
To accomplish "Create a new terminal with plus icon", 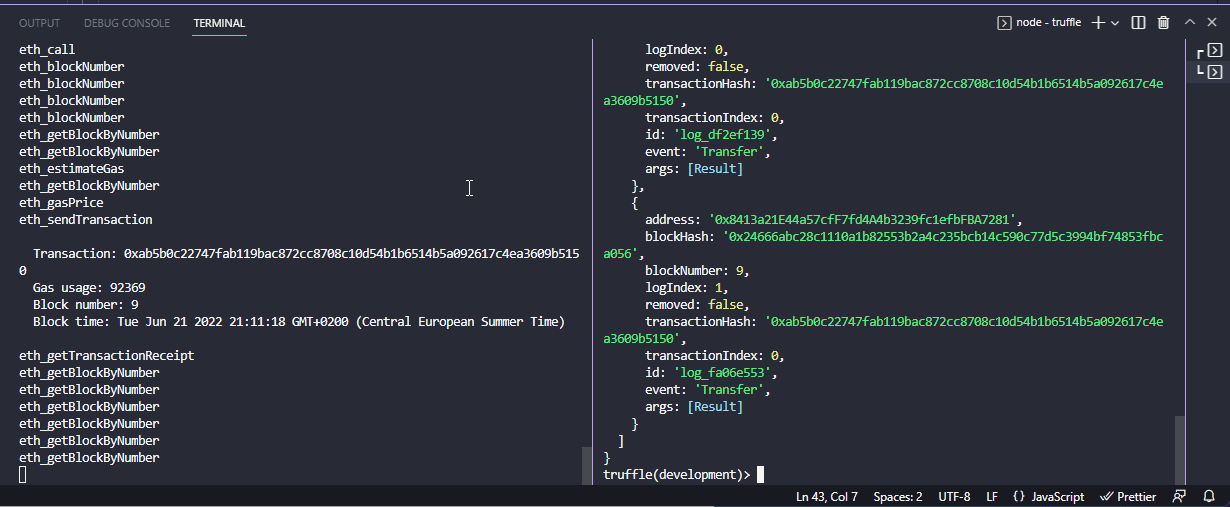I will 1097,22.
